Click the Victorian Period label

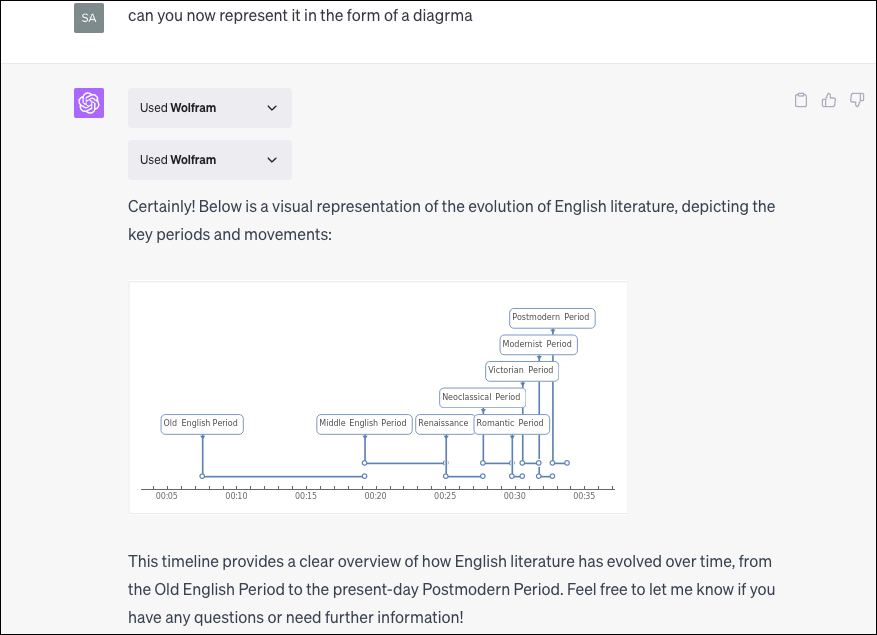tap(521, 370)
